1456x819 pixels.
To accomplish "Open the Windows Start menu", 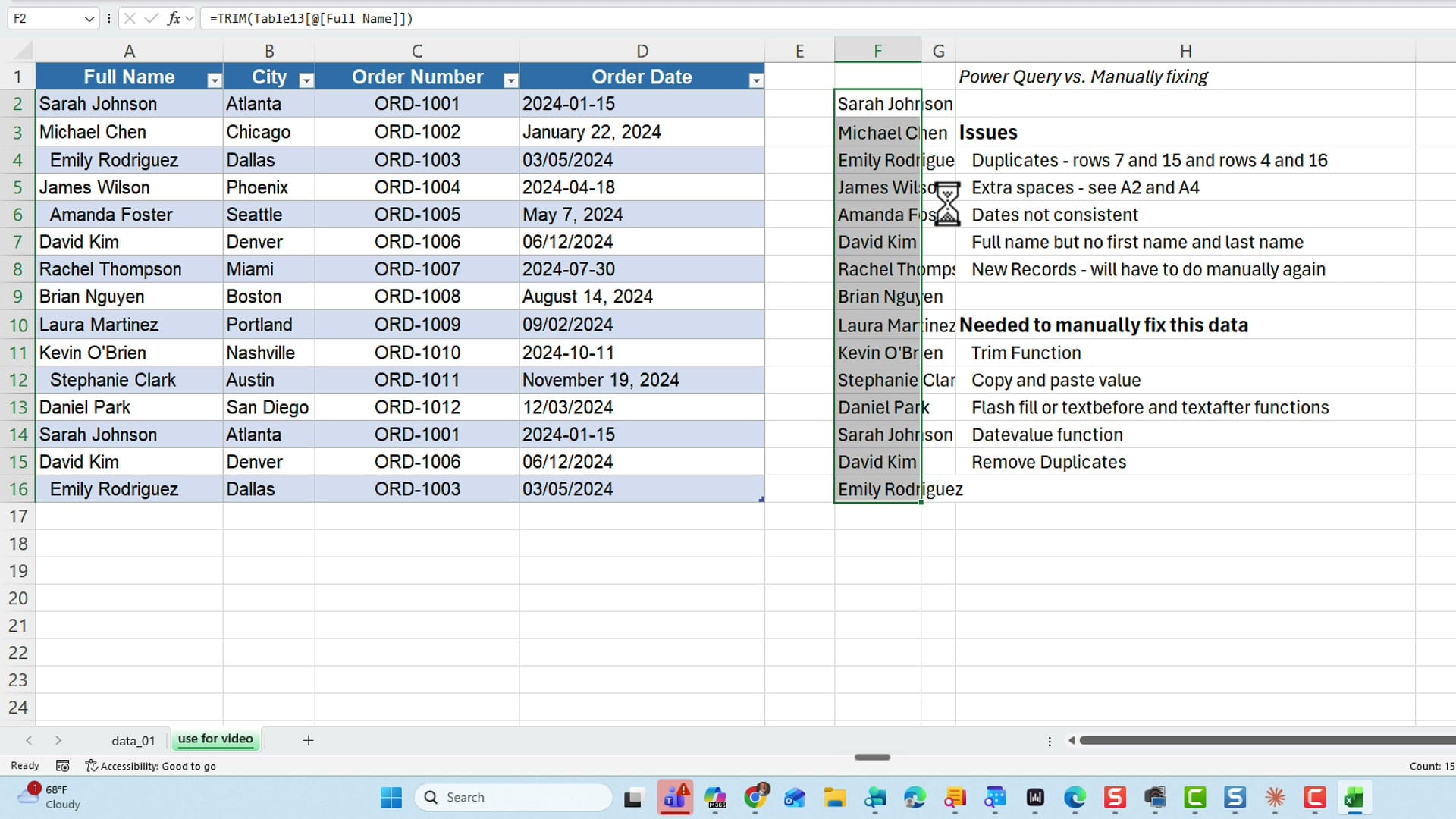I will pyautogui.click(x=391, y=798).
